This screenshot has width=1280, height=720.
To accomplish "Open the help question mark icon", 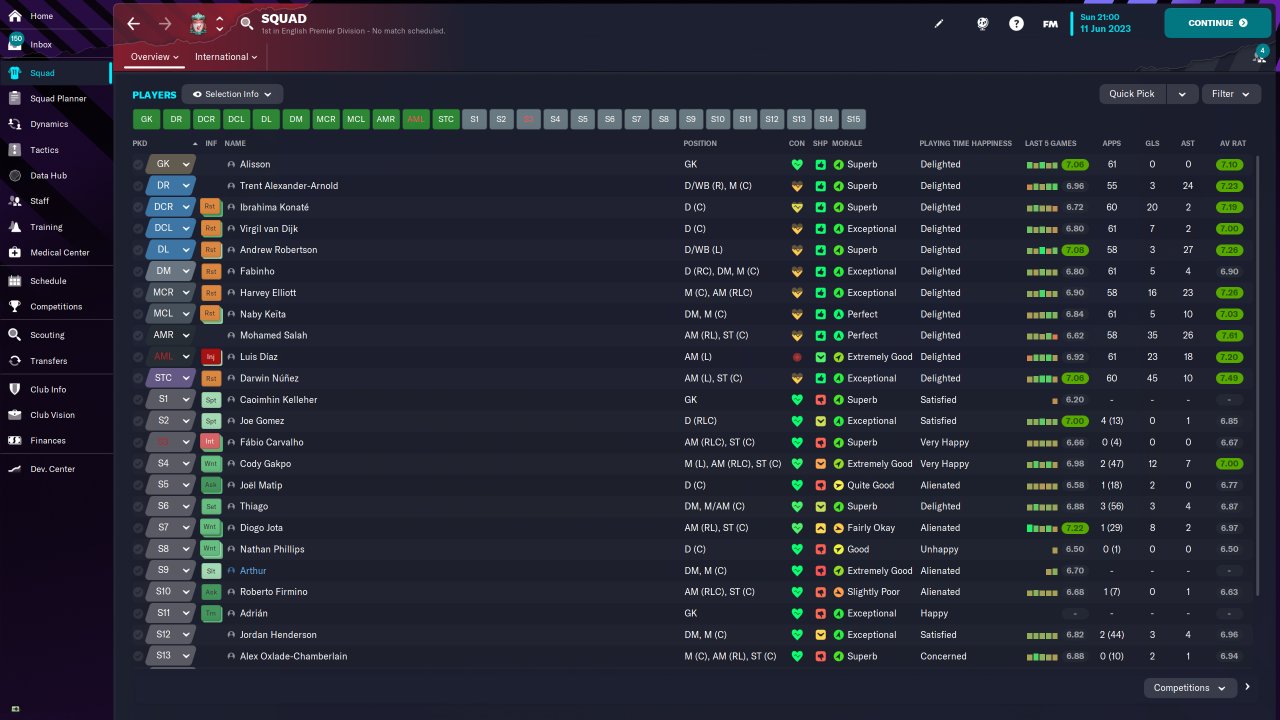I will pyautogui.click(x=1016, y=23).
